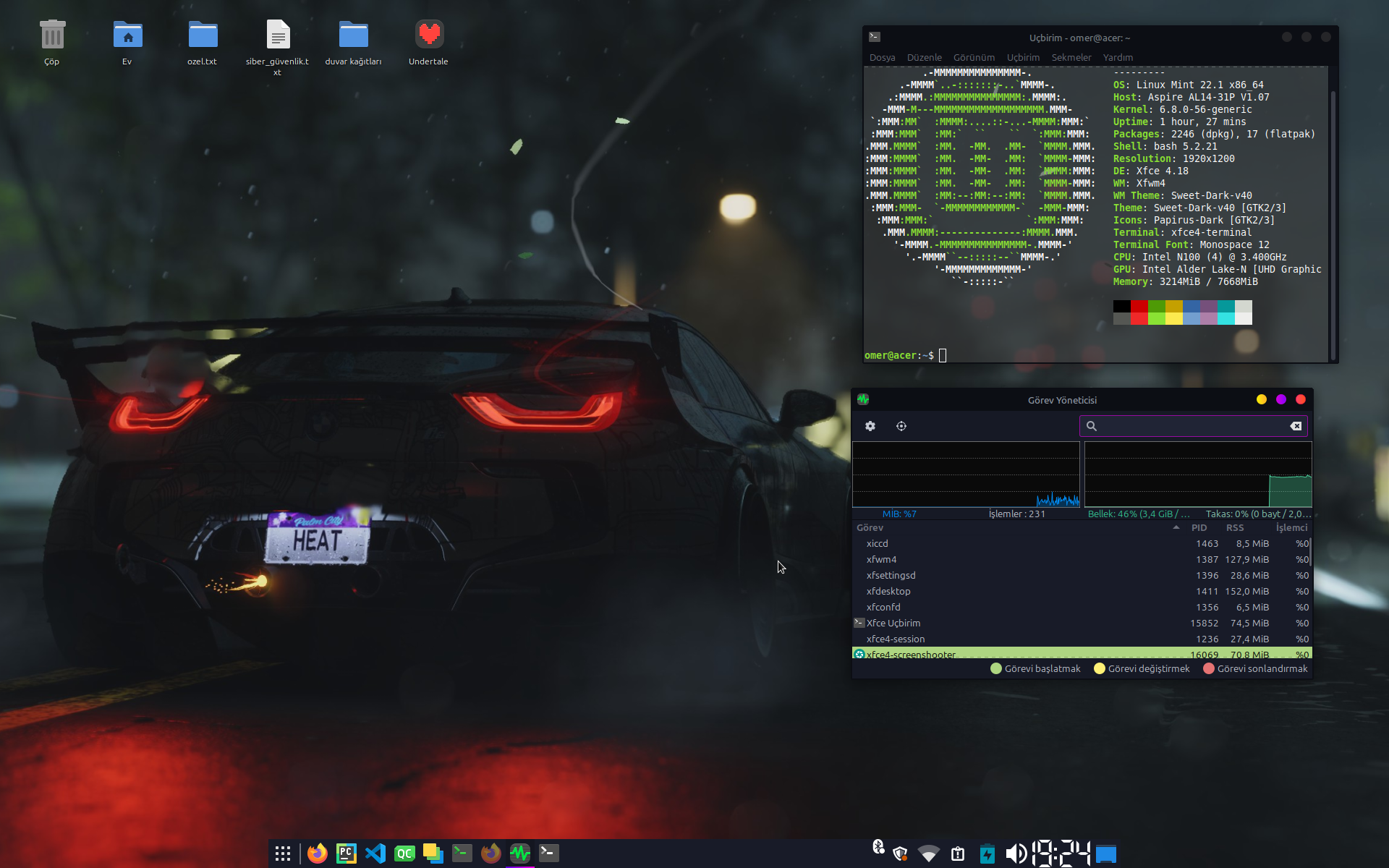Click the identify window crosshair icon

(x=901, y=426)
